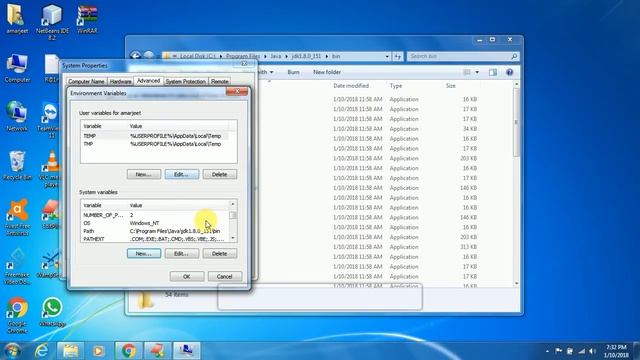Sort files by Date modified column

[x=351, y=86]
